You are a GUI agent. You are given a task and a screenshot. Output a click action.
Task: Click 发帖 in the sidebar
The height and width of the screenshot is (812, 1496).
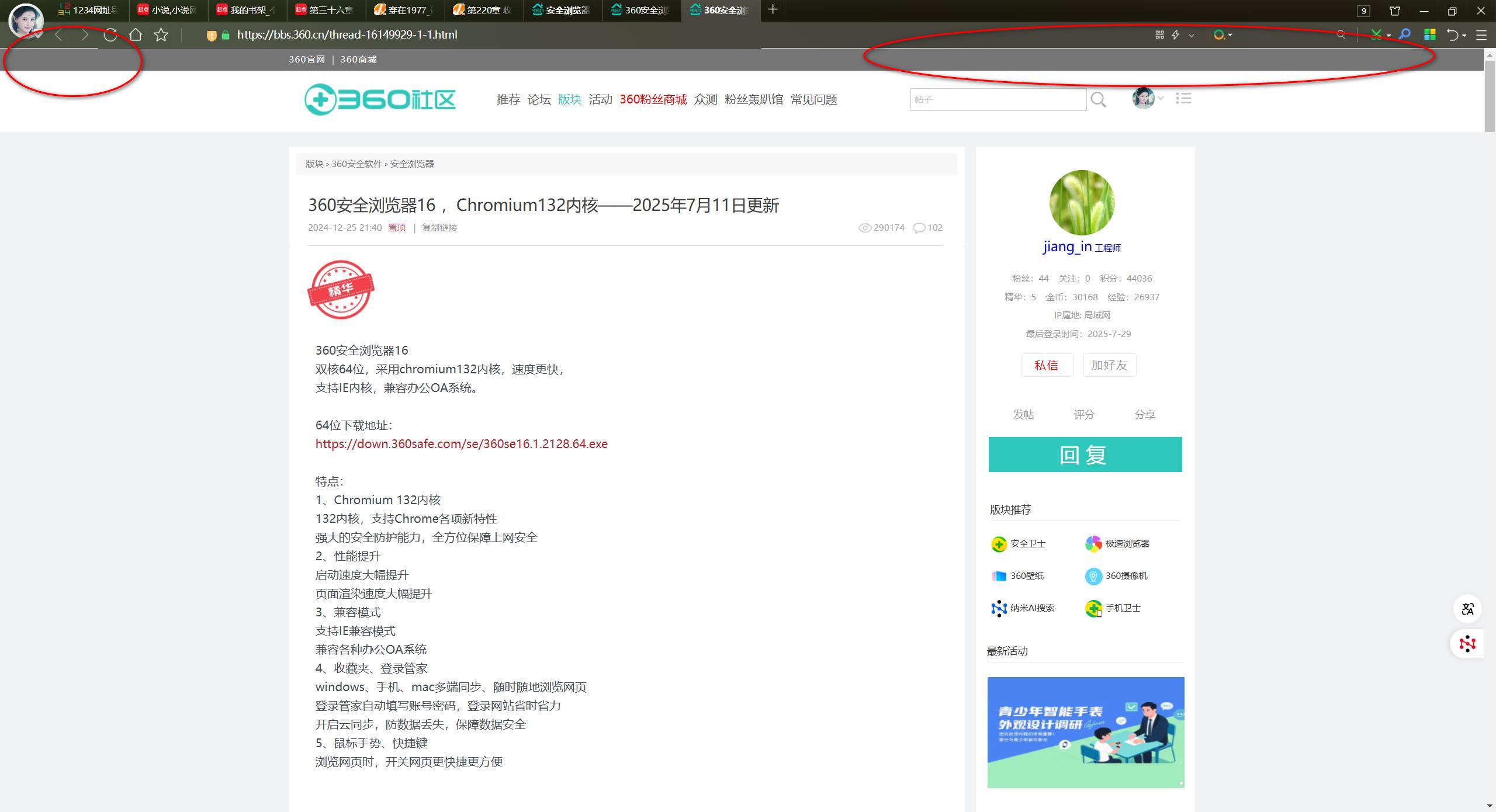pyautogui.click(x=1023, y=415)
